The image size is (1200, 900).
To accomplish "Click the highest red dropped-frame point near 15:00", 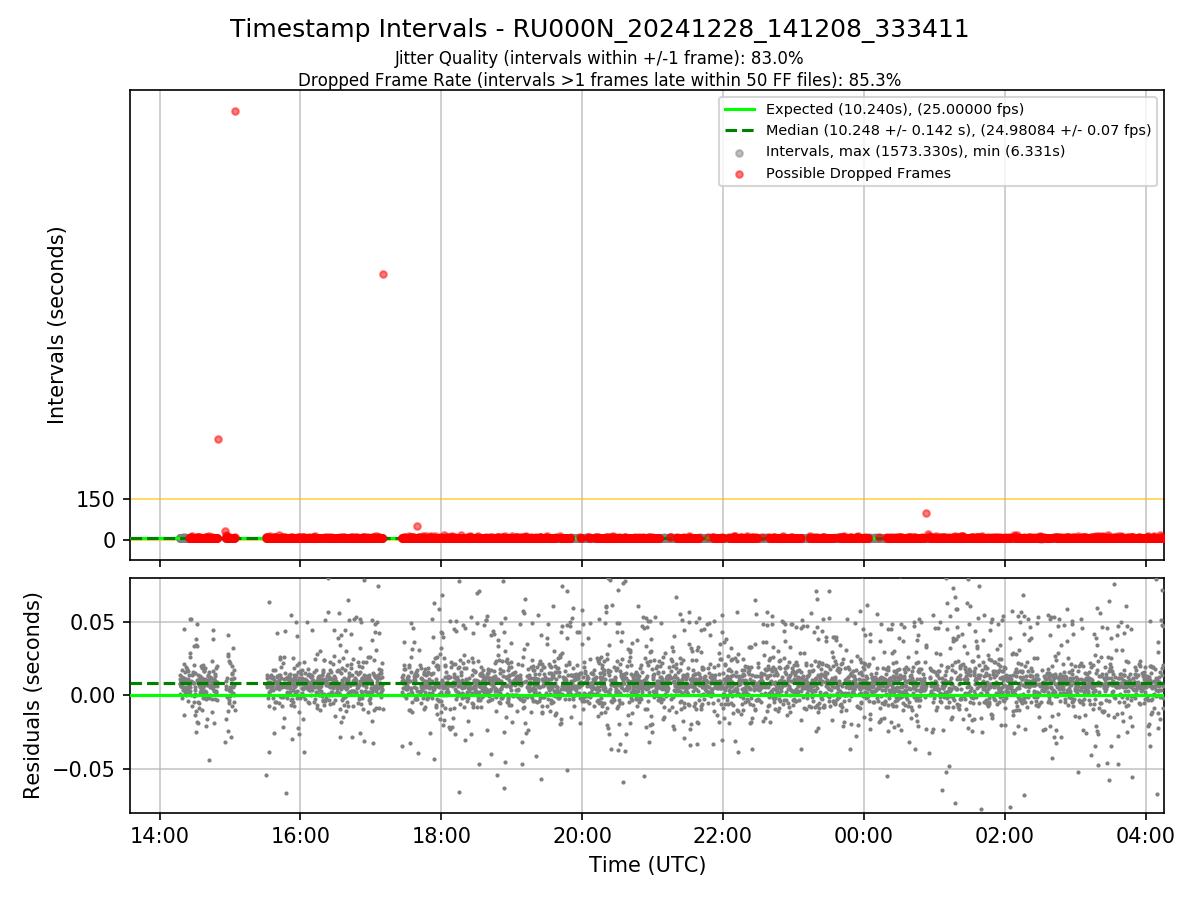I will [235, 111].
